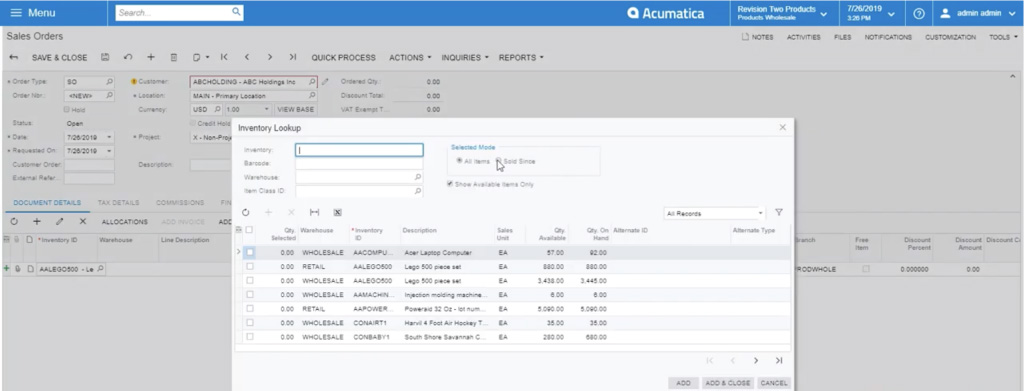Image resolution: width=1024 pixels, height=391 pixels.
Task: Close the Inventory Lookup dialog
Action: click(782, 127)
